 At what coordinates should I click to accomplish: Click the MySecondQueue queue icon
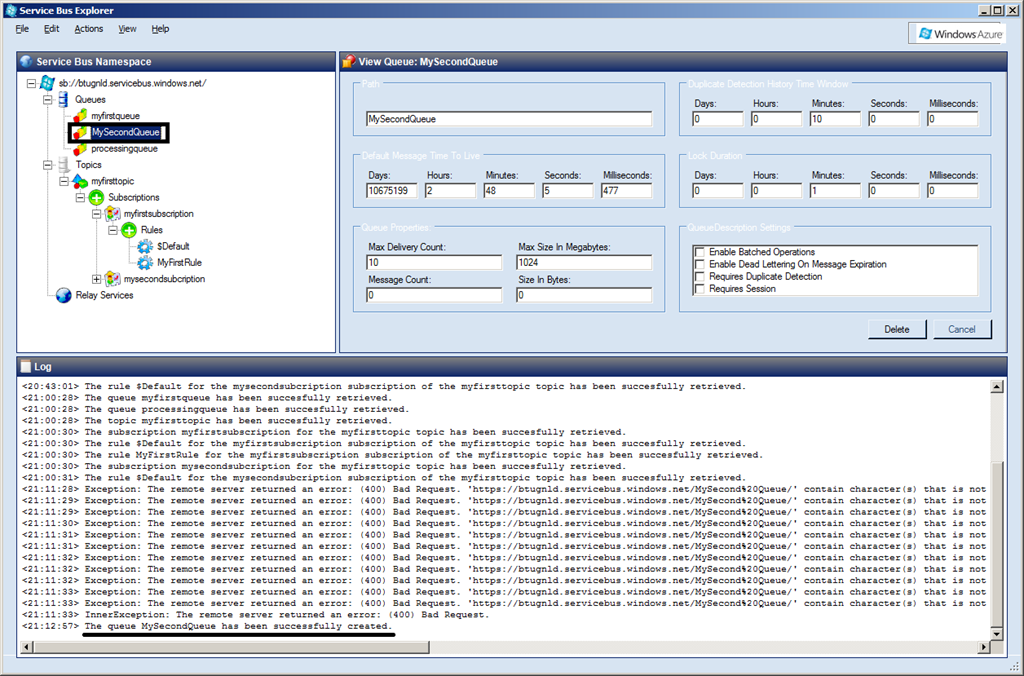pyautogui.click(x=80, y=132)
